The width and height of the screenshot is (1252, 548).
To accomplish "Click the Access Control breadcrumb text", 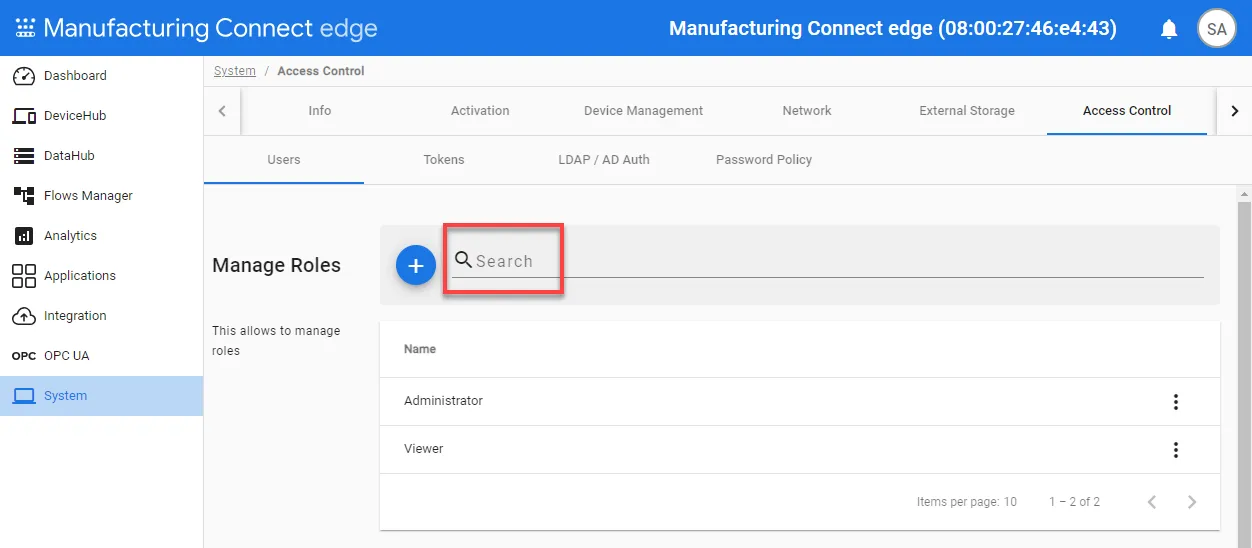I will click(321, 71).
